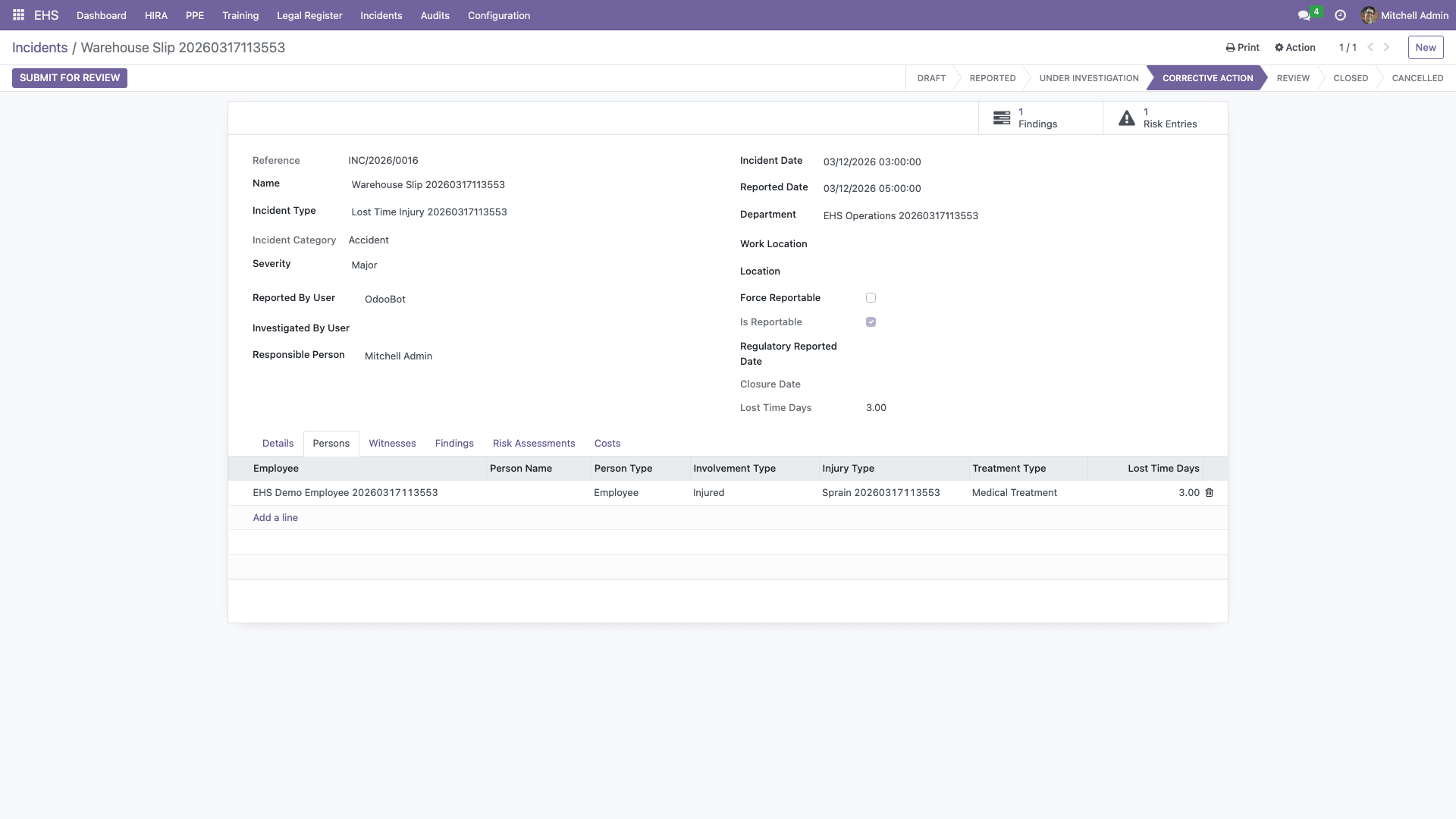Click Submit For Review button

[x=70, y=78]
